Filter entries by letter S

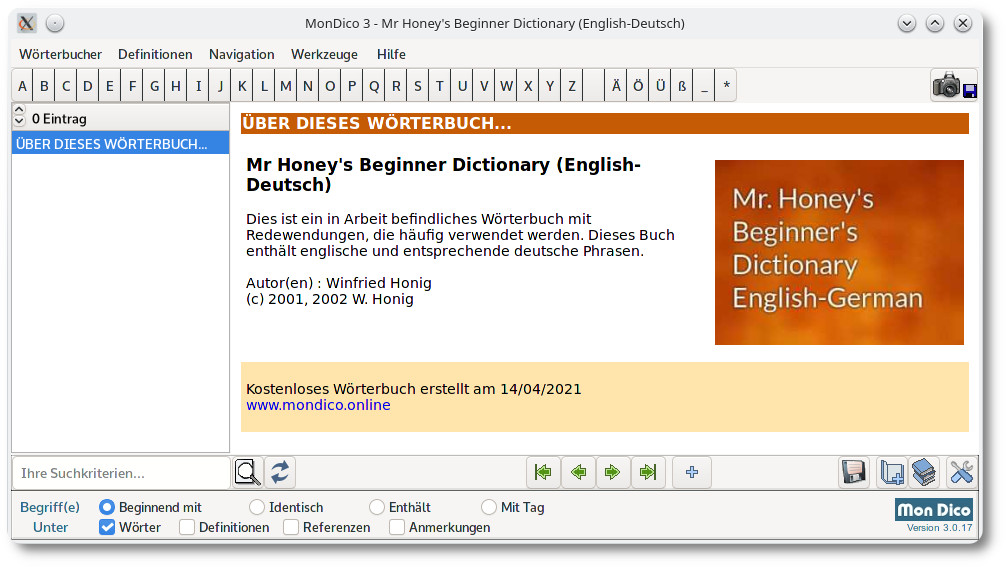point(418,86)
